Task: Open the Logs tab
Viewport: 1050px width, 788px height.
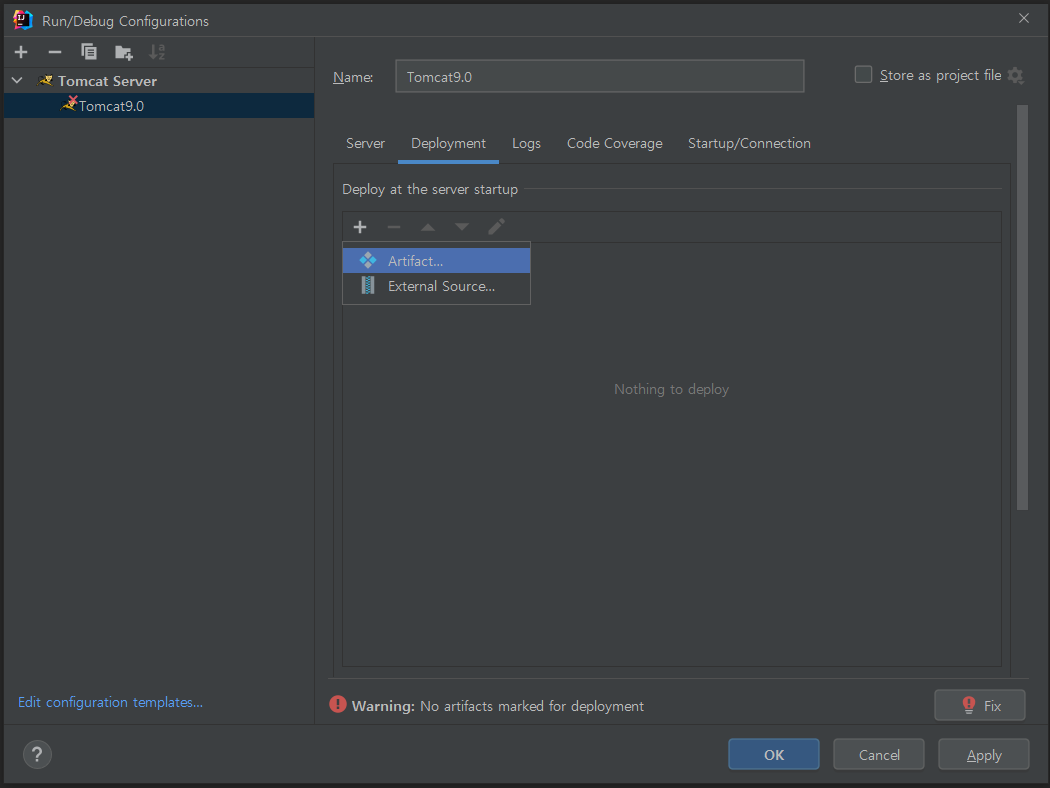Action: (526, 143)
